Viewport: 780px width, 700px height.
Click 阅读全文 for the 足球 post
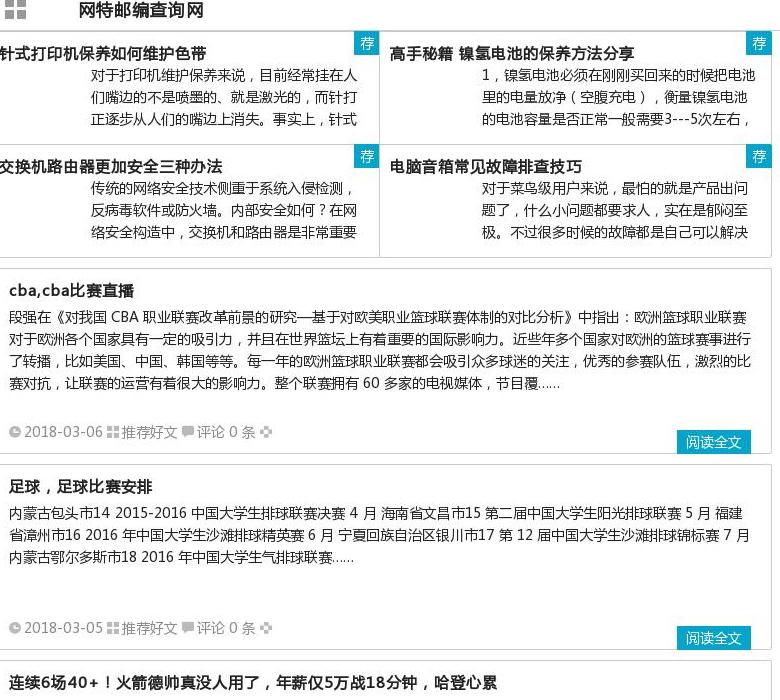click(713, 638)
